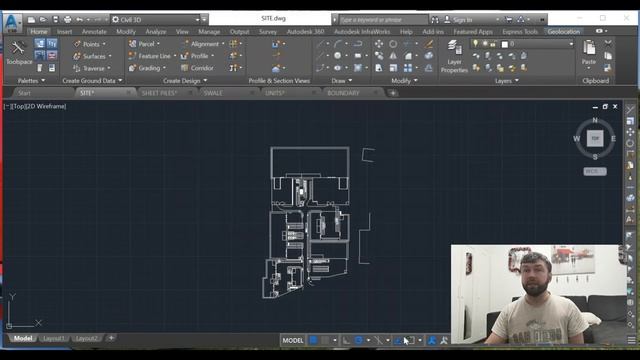The height and width of the screenshot is (360, 640).
Task: Select the Move tool in Modify panel
Action: click(x=379, y=44)
